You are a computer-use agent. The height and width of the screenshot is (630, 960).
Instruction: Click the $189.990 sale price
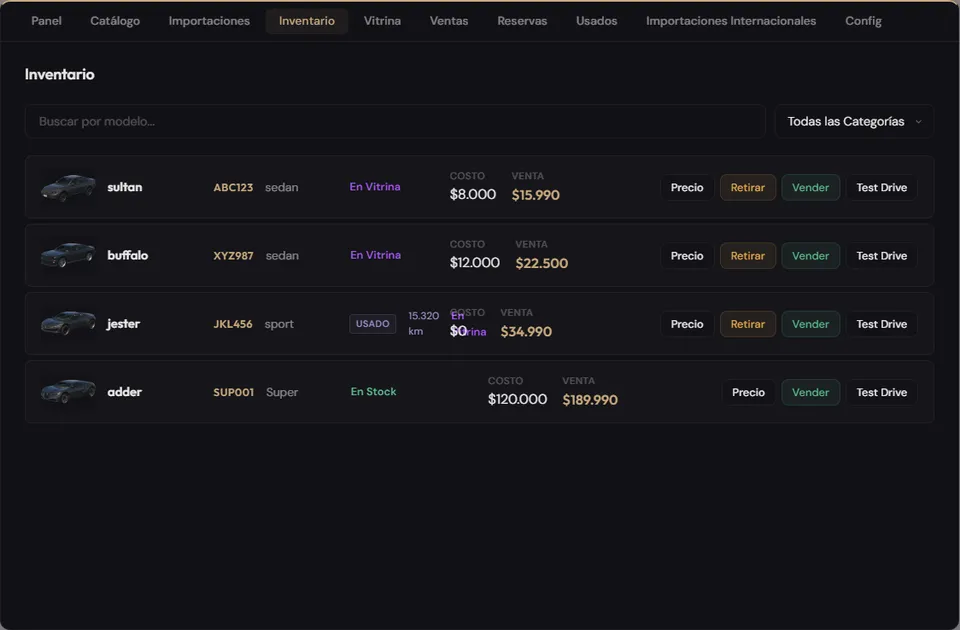tap(590, 400)
